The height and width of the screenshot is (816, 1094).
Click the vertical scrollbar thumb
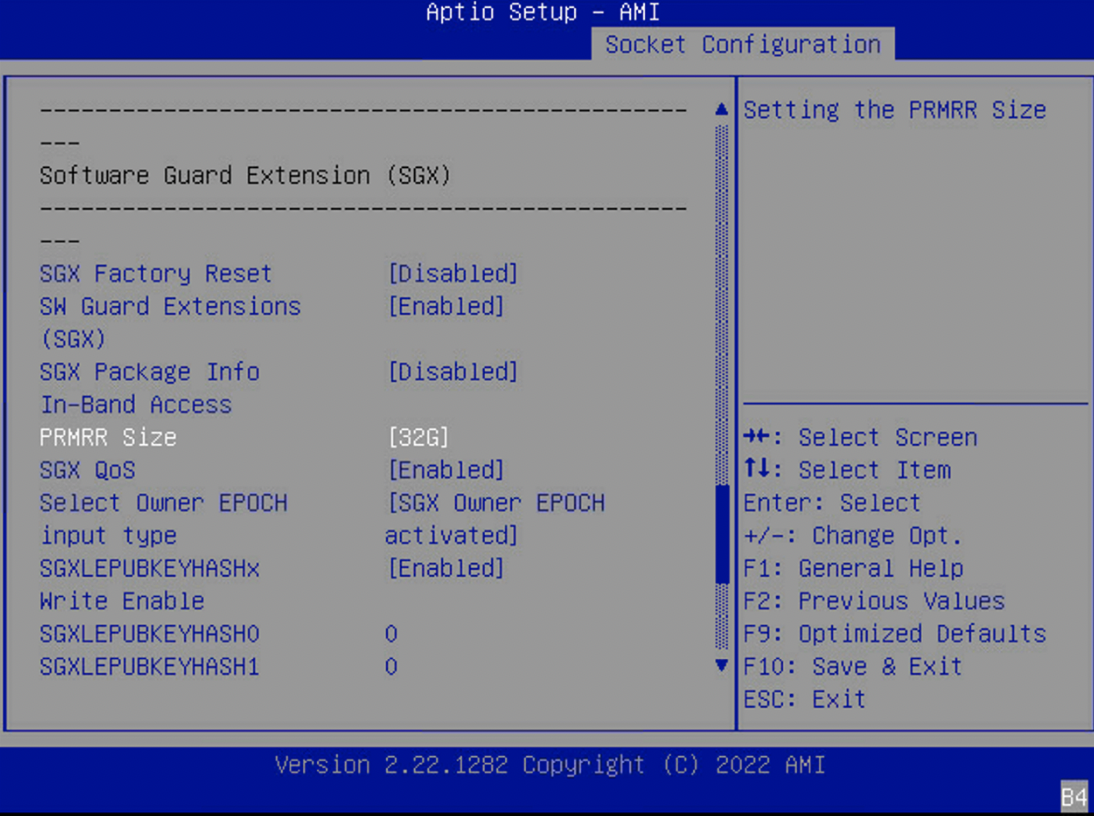point(721,533)
